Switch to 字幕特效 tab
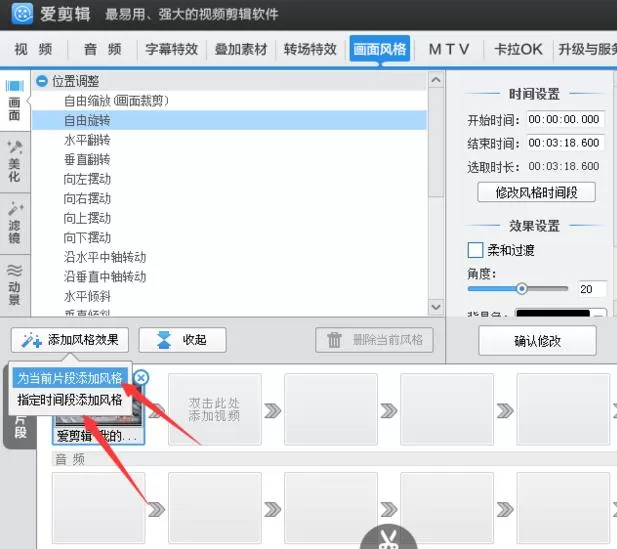The height and width of the screenshot is (549, 617). coord(171,50)
